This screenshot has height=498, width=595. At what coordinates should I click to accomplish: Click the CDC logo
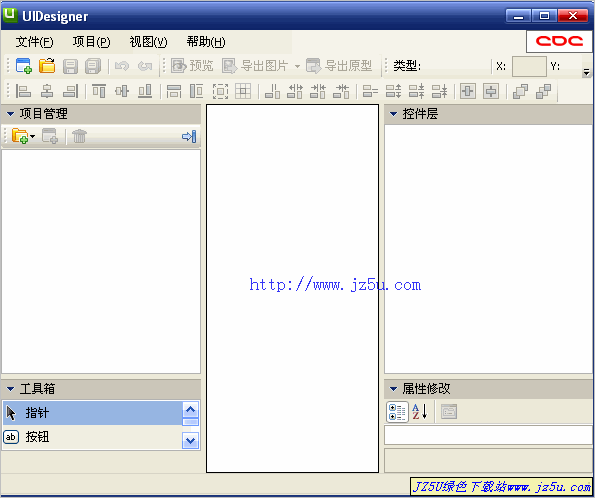tap(559, 41)
